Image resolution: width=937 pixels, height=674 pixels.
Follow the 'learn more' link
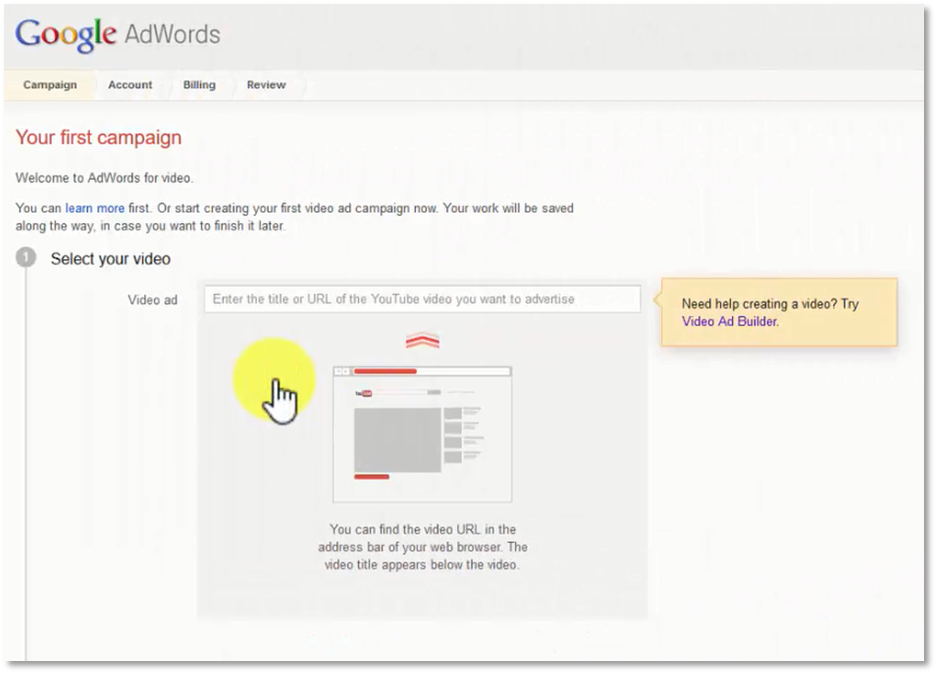click(x=95, y=208)
